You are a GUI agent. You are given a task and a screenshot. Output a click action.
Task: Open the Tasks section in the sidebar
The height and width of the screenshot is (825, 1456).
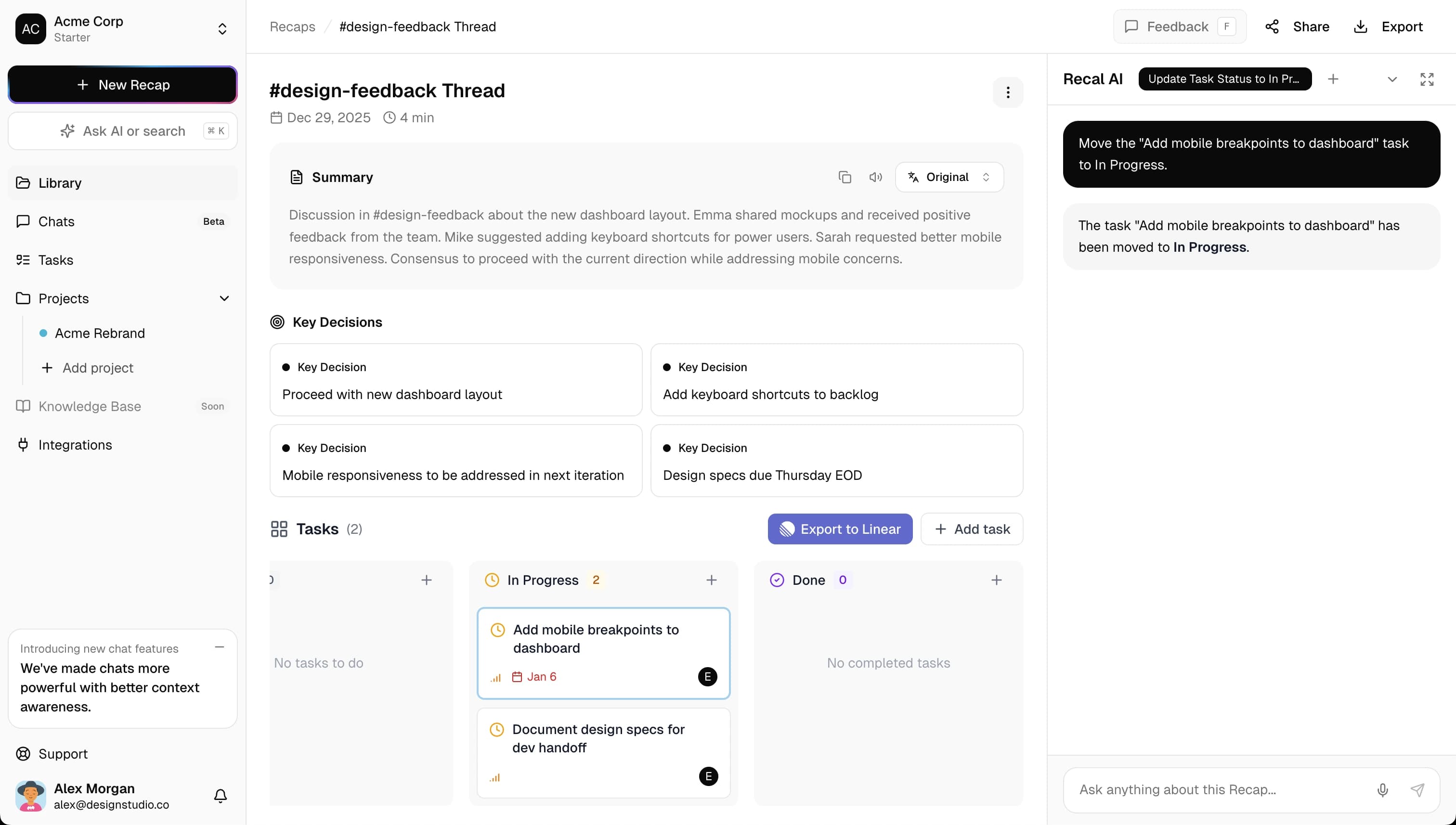[55, 259]
